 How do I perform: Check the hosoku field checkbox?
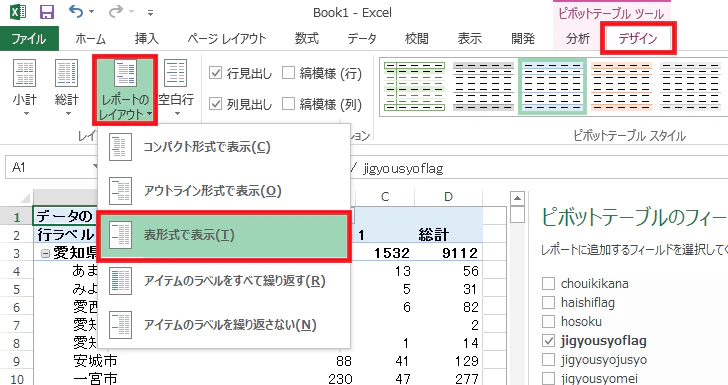pyautogui.click(x=548, y=321)
